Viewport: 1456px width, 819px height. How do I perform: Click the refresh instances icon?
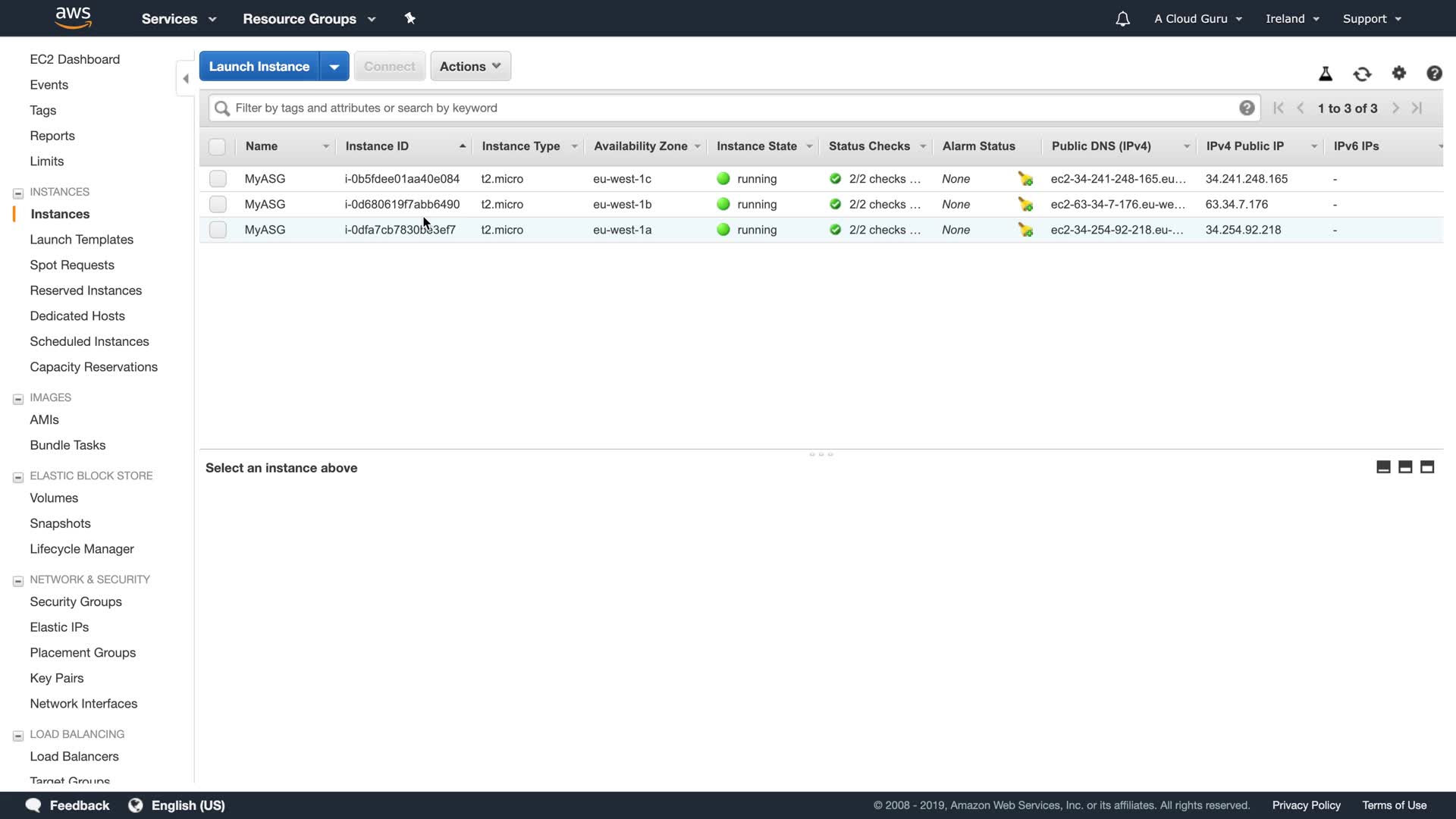[1362, 74]
